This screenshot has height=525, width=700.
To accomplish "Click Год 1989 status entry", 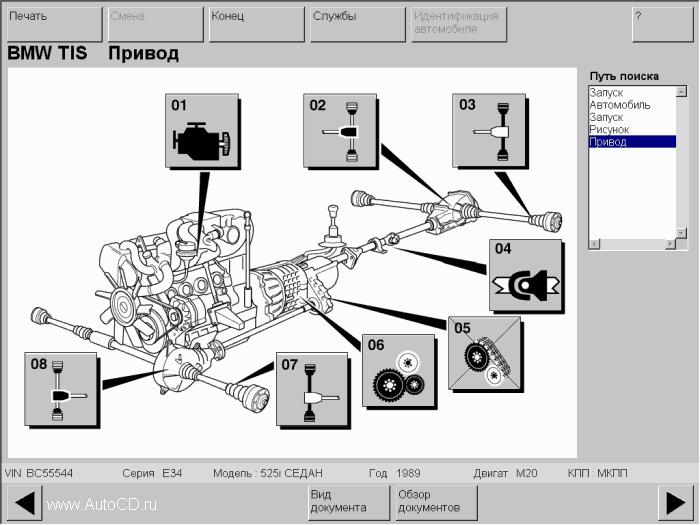I will 395,473.
